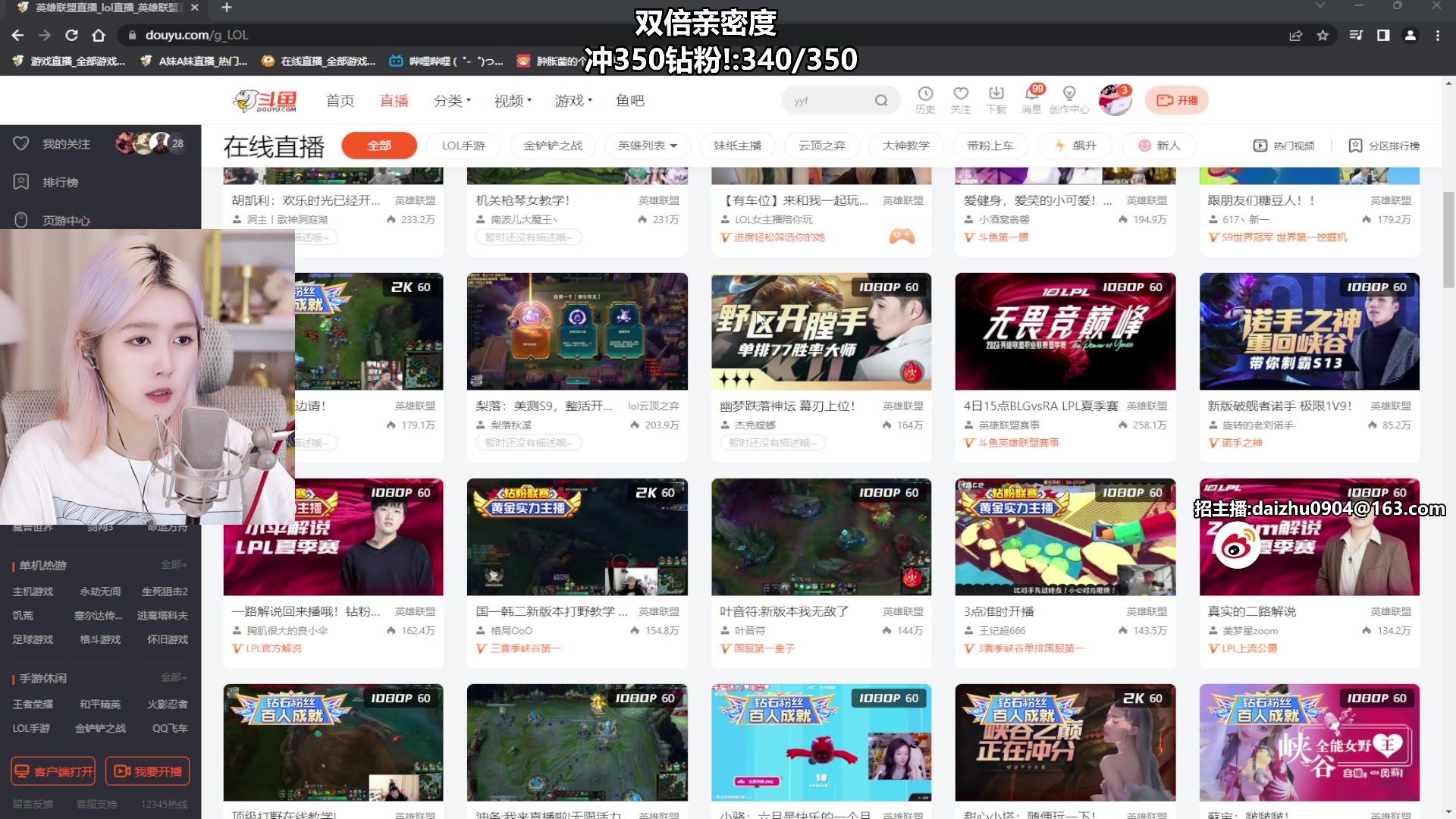Open browser three-dot menu
The width and height of the screenshot is (1456, 819).
pos(1437,35)
